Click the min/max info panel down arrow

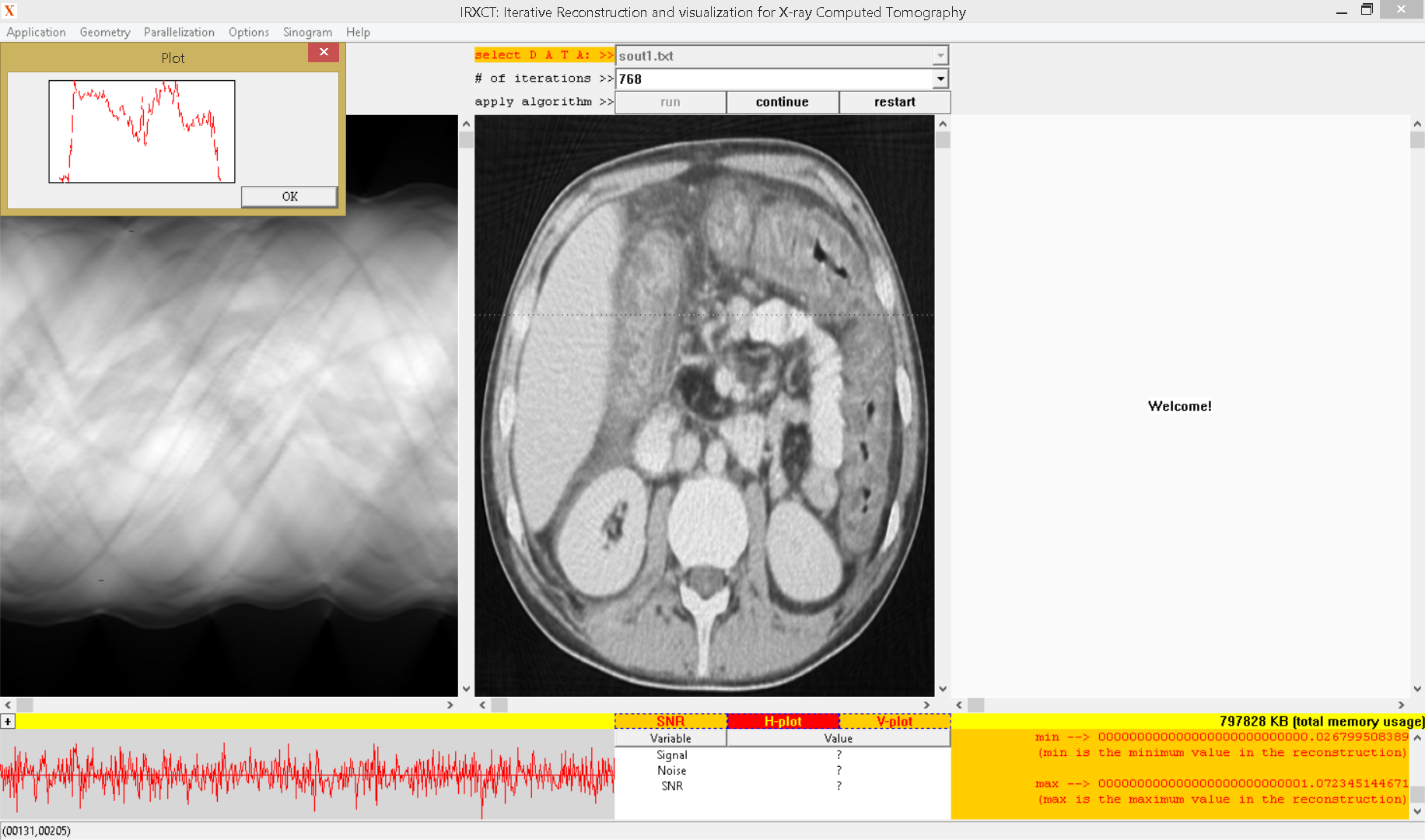click(x=1417, y=811)
